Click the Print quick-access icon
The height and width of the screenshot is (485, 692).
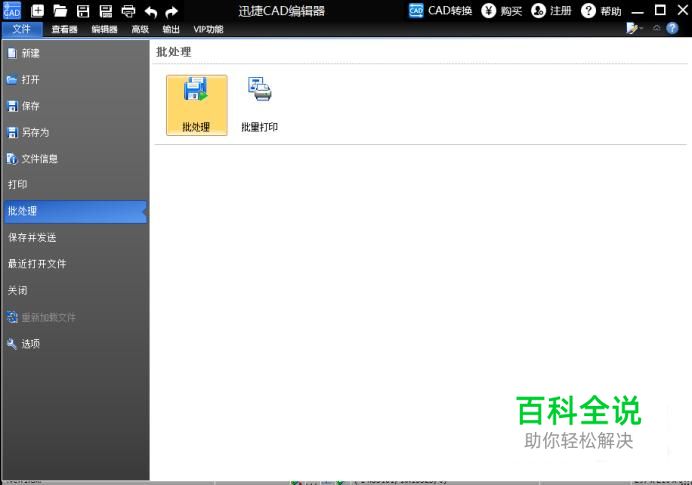pos(128,11)
